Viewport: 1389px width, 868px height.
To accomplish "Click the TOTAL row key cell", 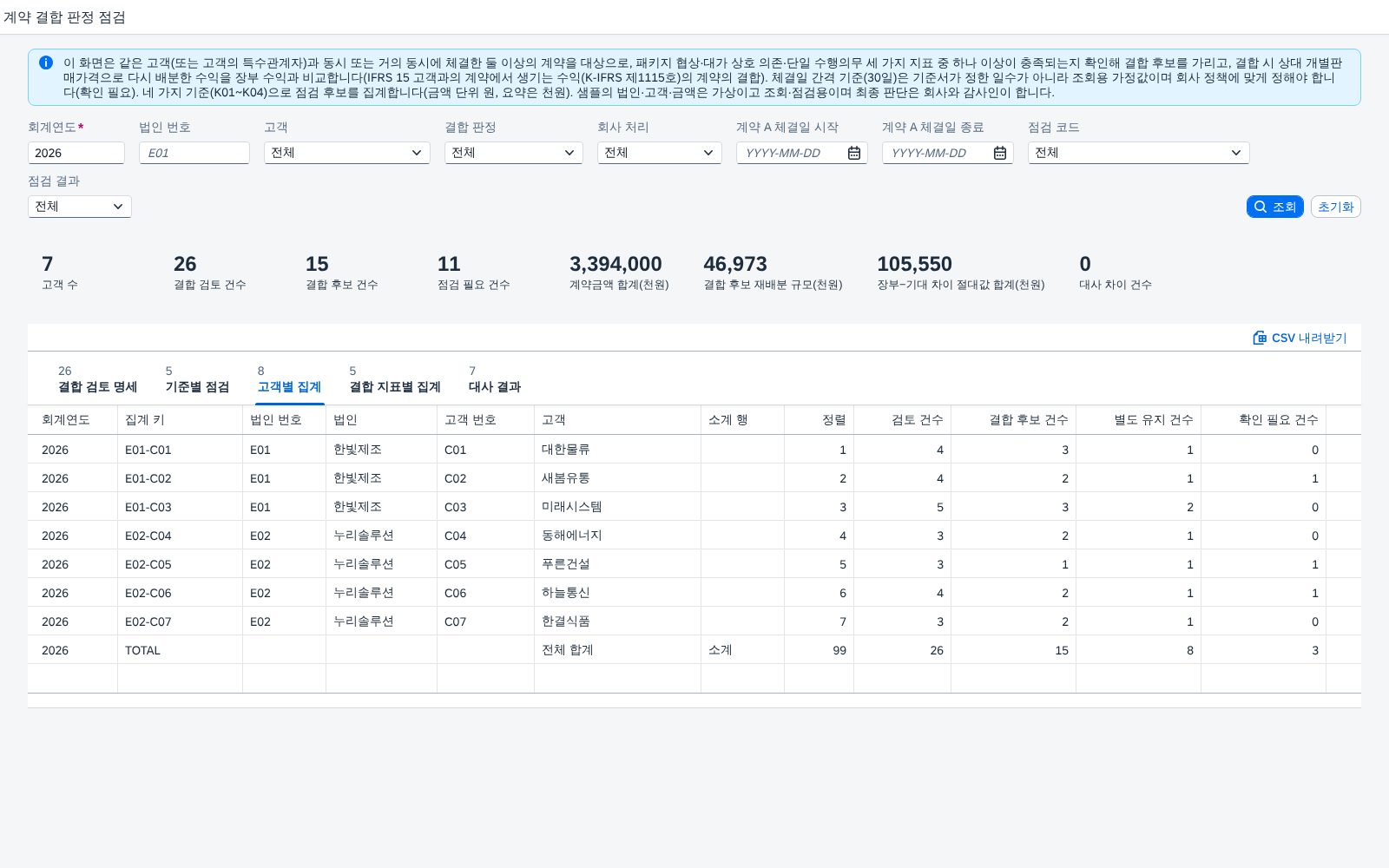I will (181, 650).
